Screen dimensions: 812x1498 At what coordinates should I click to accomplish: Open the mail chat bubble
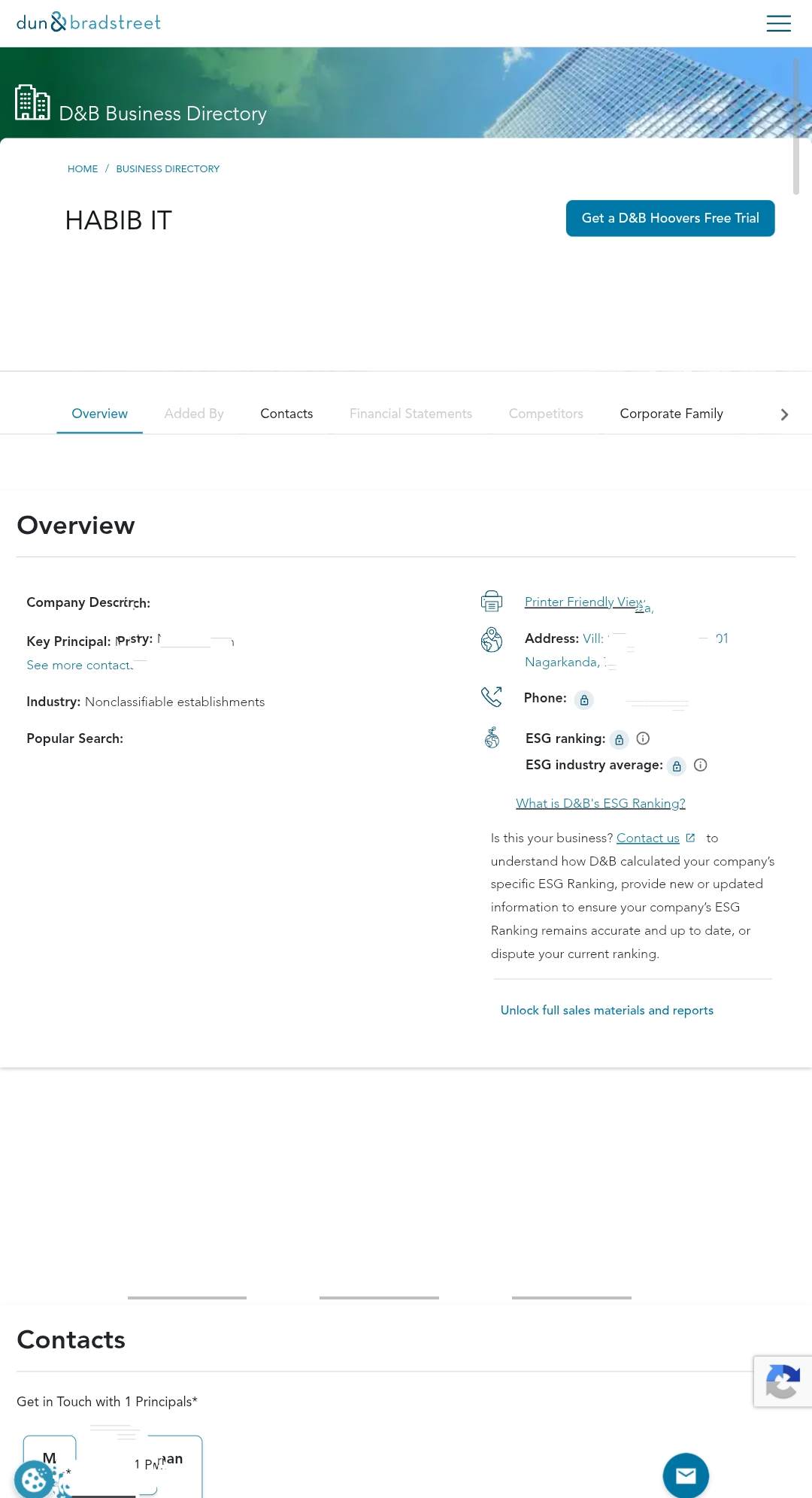pyautogui.click(x=686, y=1475)
